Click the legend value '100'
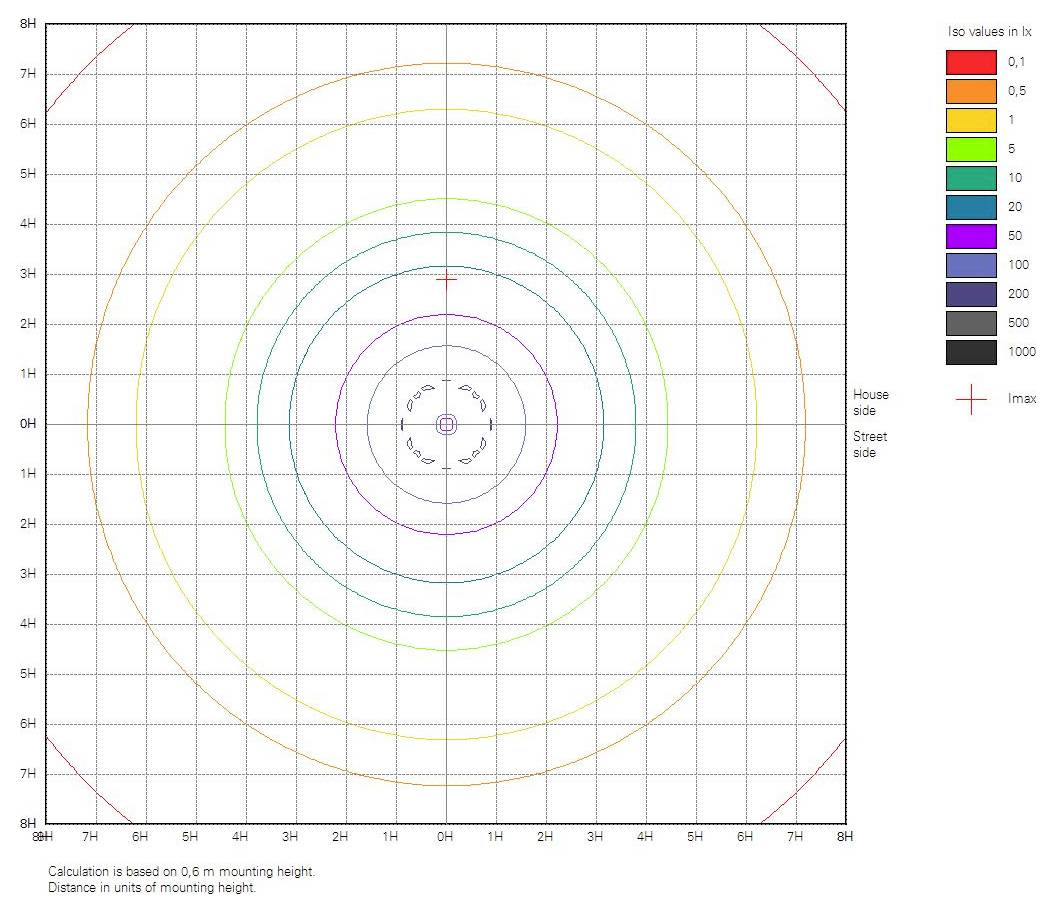Image resolution: width=1056 pixels, height=912 pixels. tap(1018, 265)
